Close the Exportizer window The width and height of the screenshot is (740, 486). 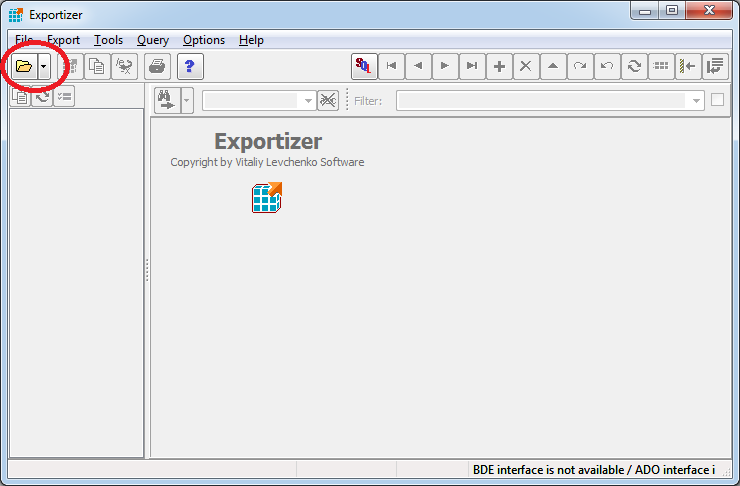click(709, 10)
